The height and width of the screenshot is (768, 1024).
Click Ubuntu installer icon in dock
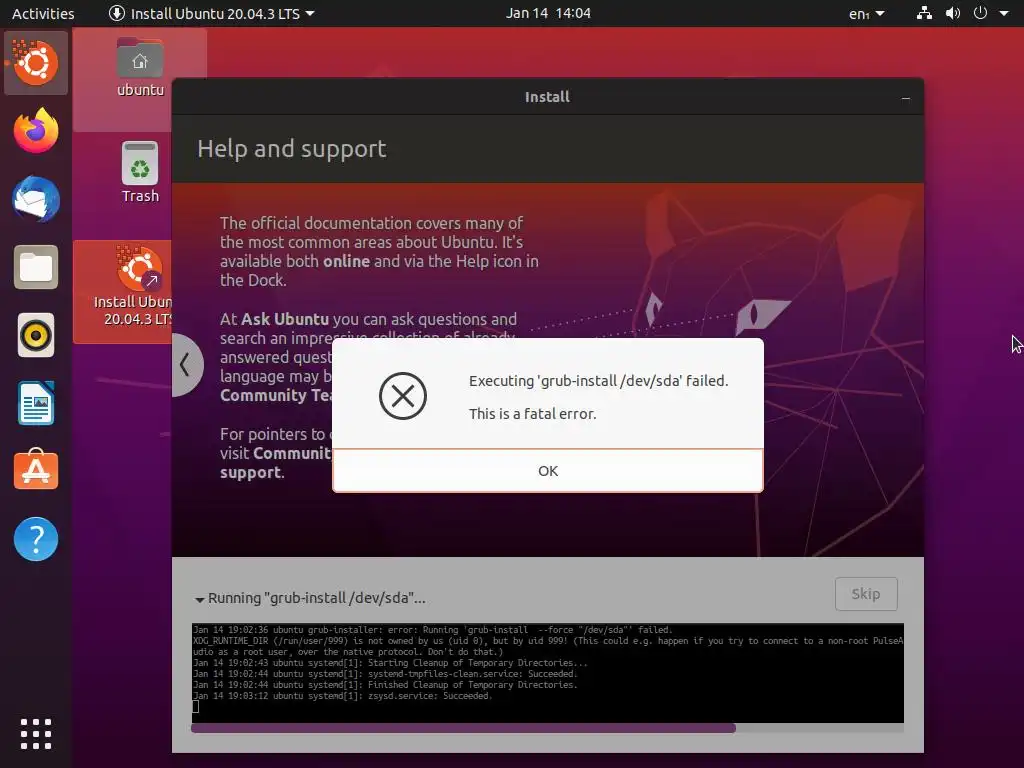(x=36, y=63)
